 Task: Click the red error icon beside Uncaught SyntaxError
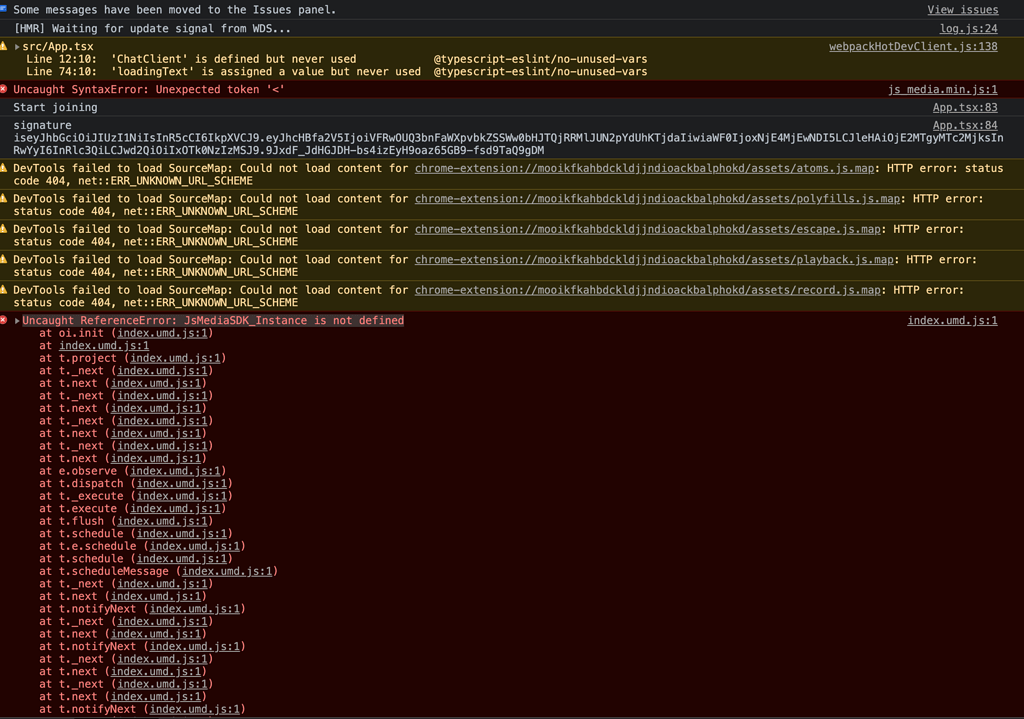tap(5, 89)
